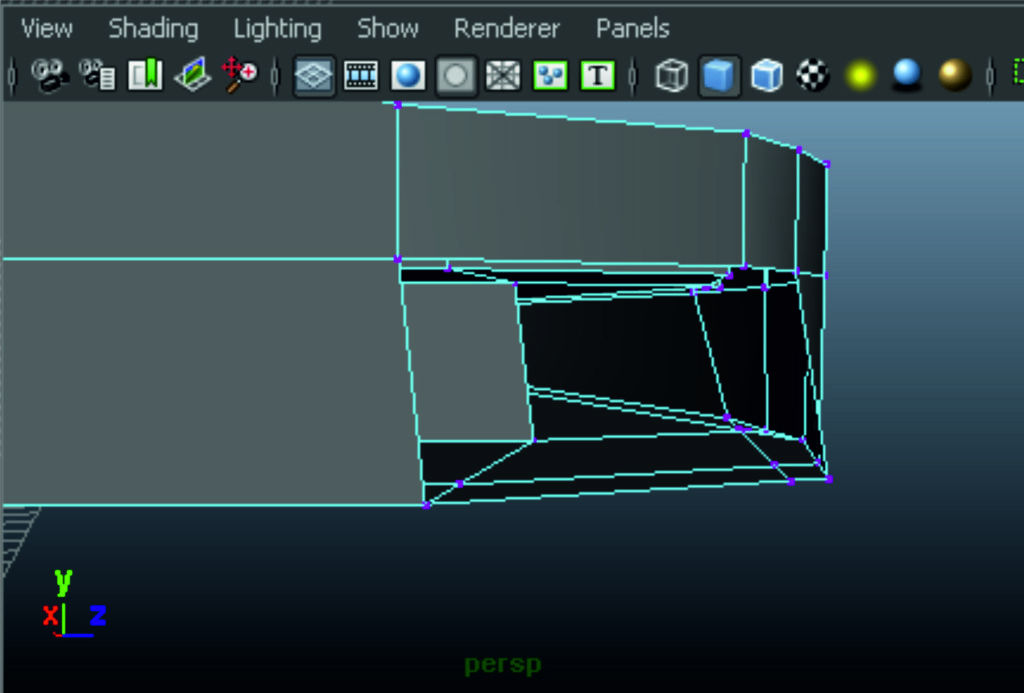
Task: Open the Show menu
Action: (x=387, y=29)
